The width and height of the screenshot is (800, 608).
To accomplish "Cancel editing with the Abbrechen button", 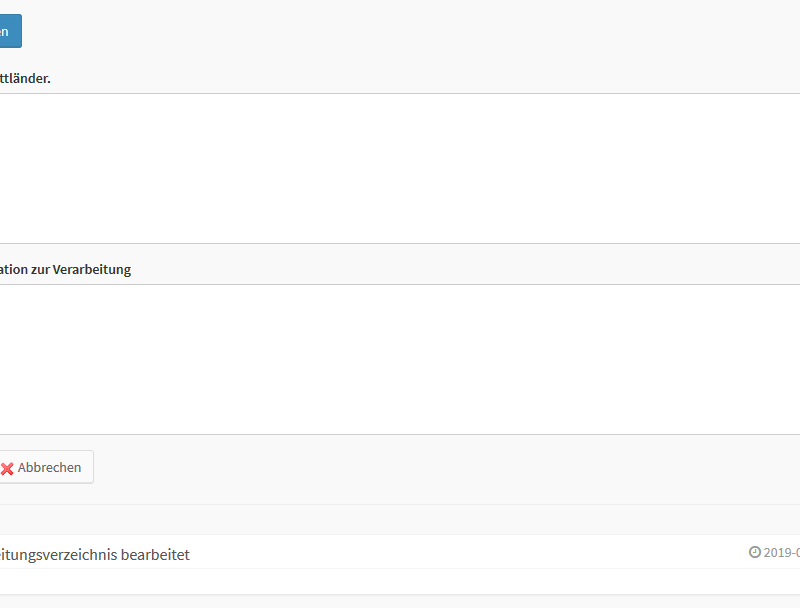I will click(46, 467).
